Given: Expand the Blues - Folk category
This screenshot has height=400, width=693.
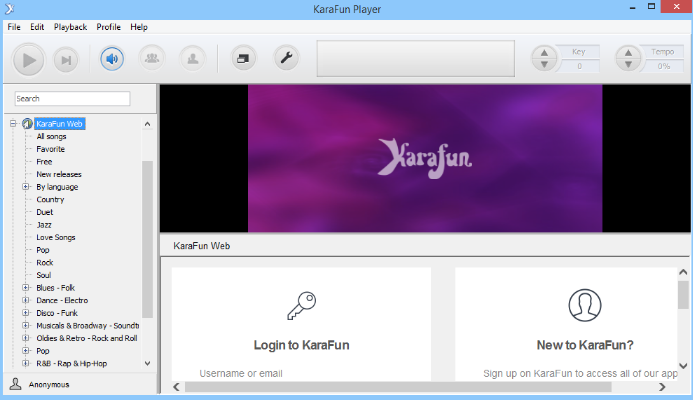Looking at the screenshot, I should click(26, 288).
